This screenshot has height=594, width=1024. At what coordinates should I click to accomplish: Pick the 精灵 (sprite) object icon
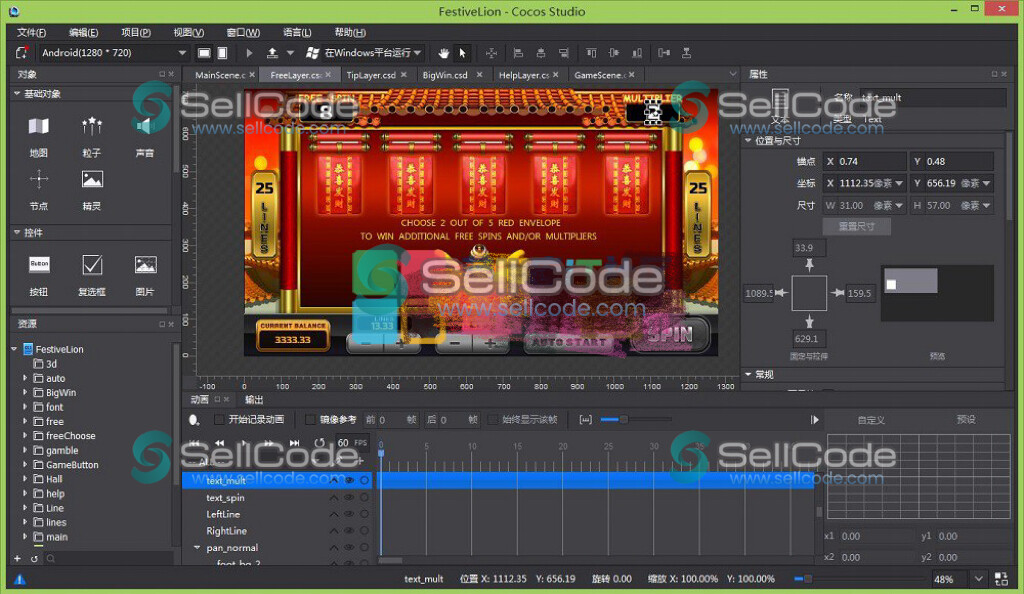coord(92,180)
